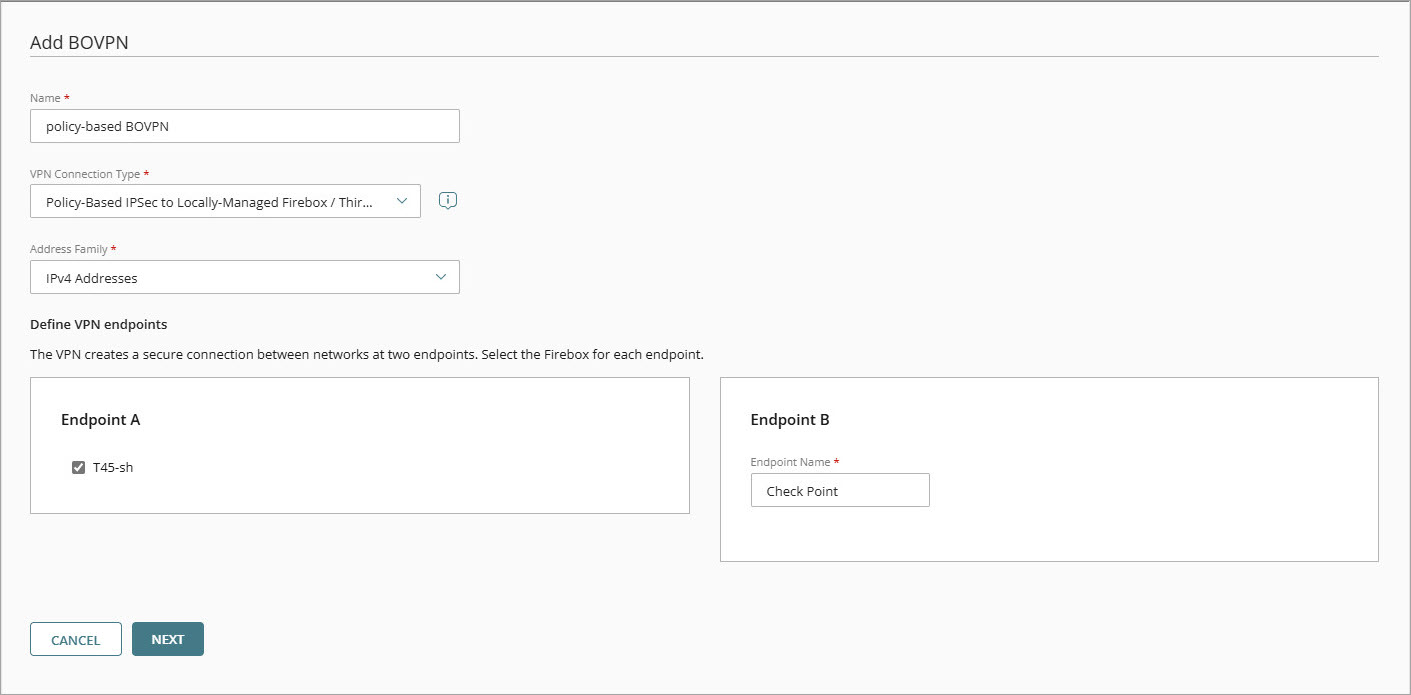Enable T45-sh as Endpoint A device

(x=78, y=466)
